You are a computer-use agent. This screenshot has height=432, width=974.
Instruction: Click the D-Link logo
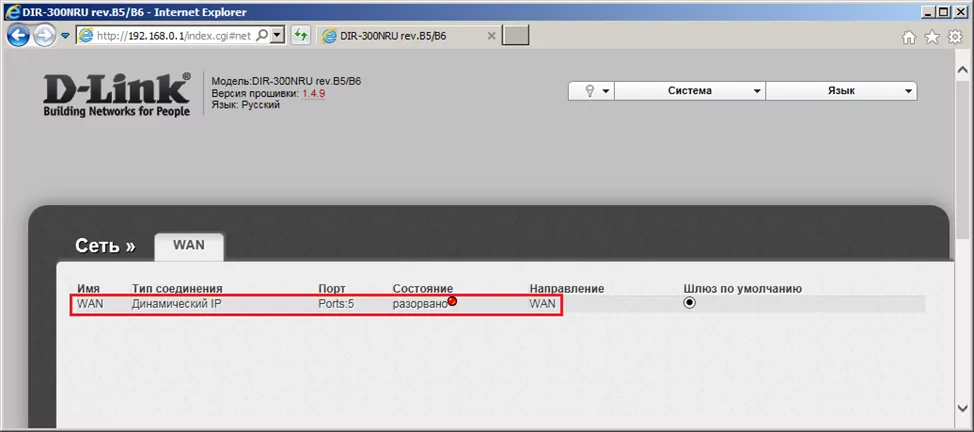coord(117,94)
